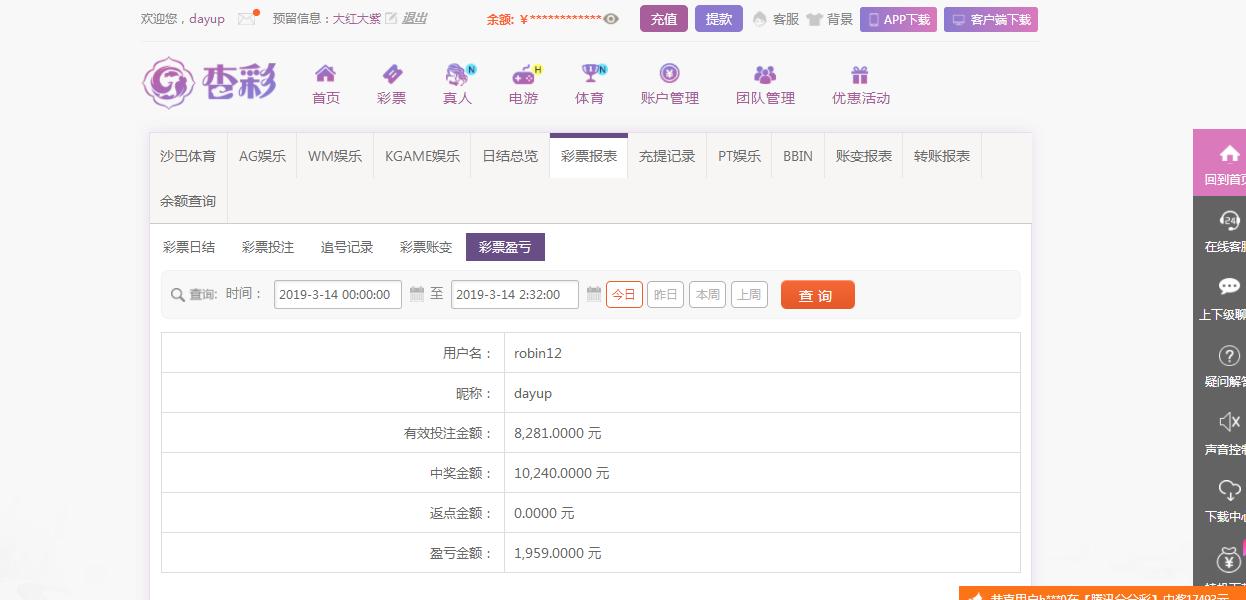This screenshot has width=1246, height=600.
Task: Open 优惠活动 gift icon
Action: pyautogui.click(x=860, y=75)
